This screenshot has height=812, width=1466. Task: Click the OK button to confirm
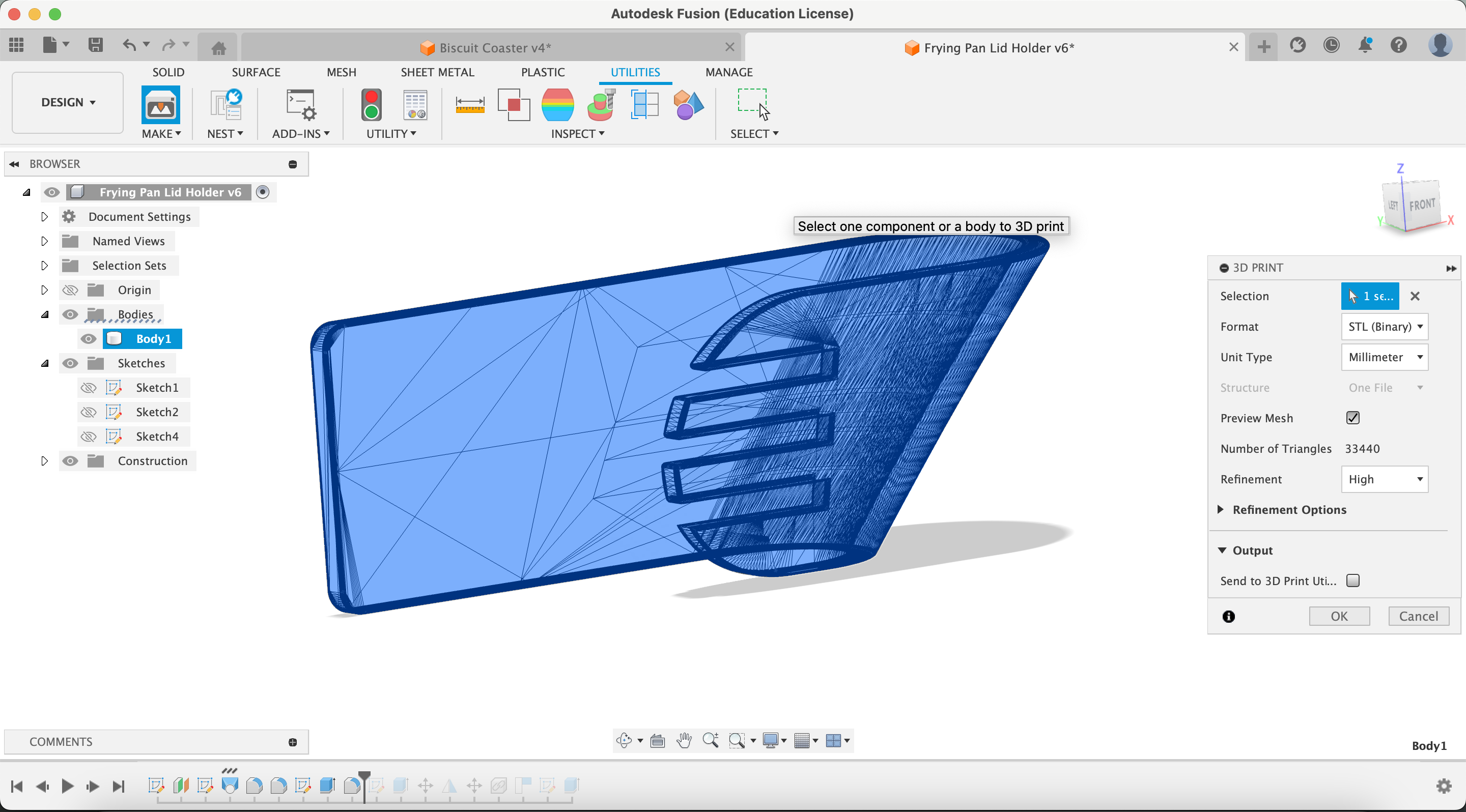[x=1339, y=615]
